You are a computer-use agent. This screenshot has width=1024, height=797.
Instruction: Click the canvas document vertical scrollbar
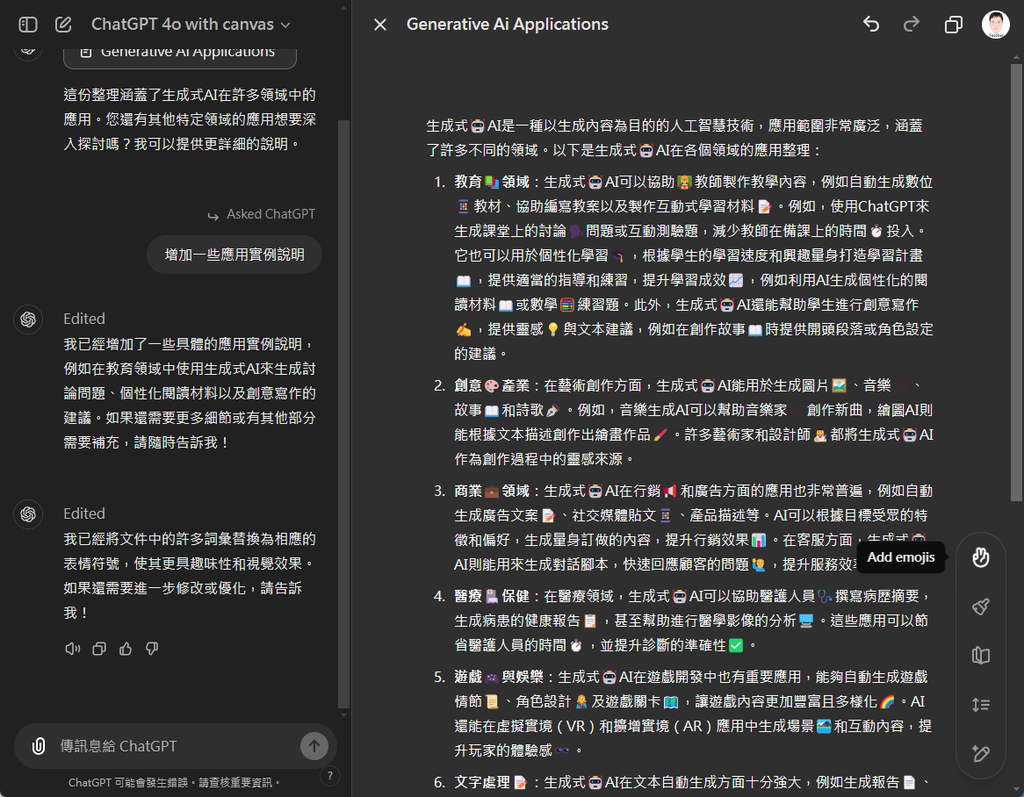click(1016, 281)
